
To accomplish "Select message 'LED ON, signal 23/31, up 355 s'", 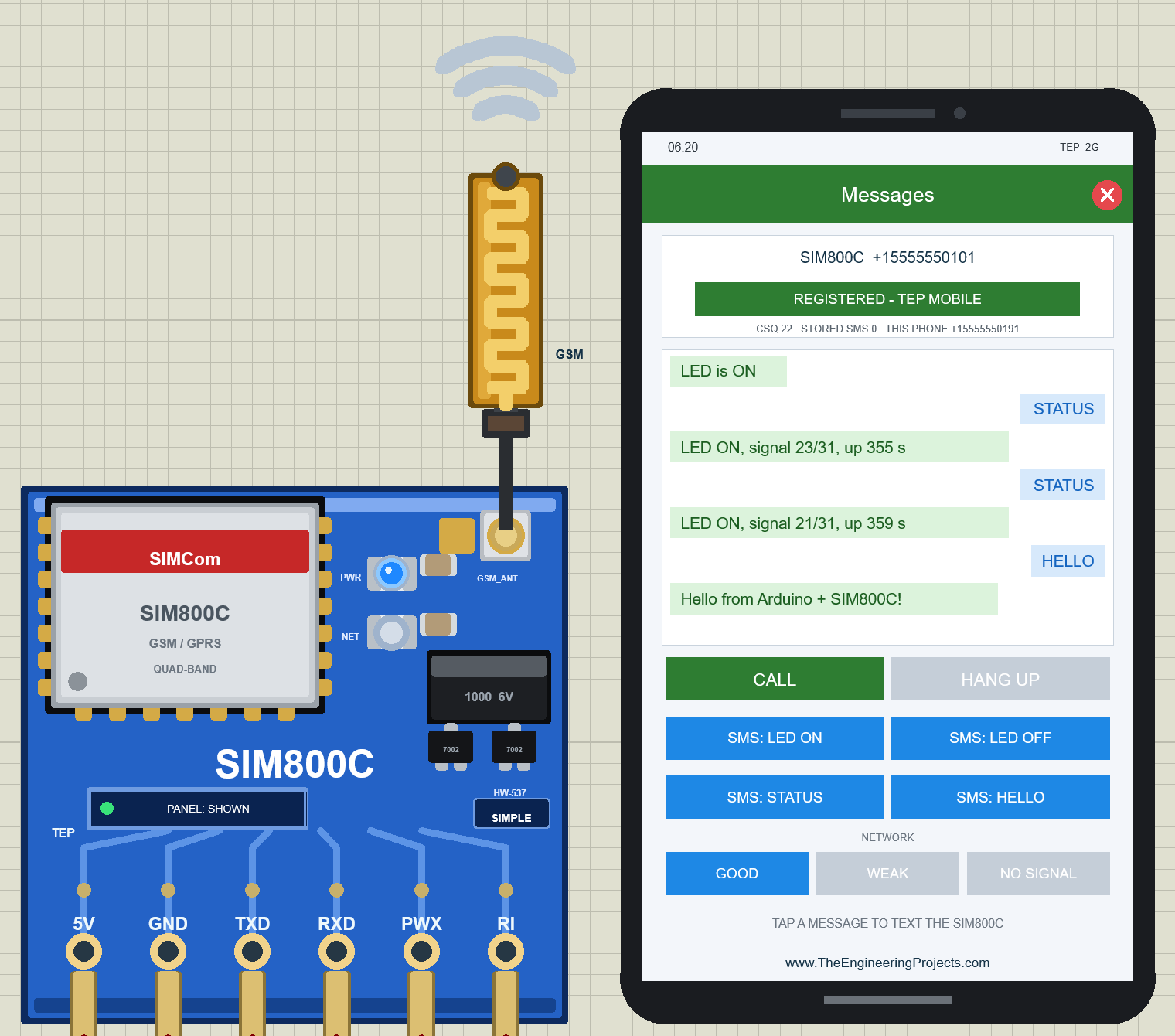I will tap(839, 447).
